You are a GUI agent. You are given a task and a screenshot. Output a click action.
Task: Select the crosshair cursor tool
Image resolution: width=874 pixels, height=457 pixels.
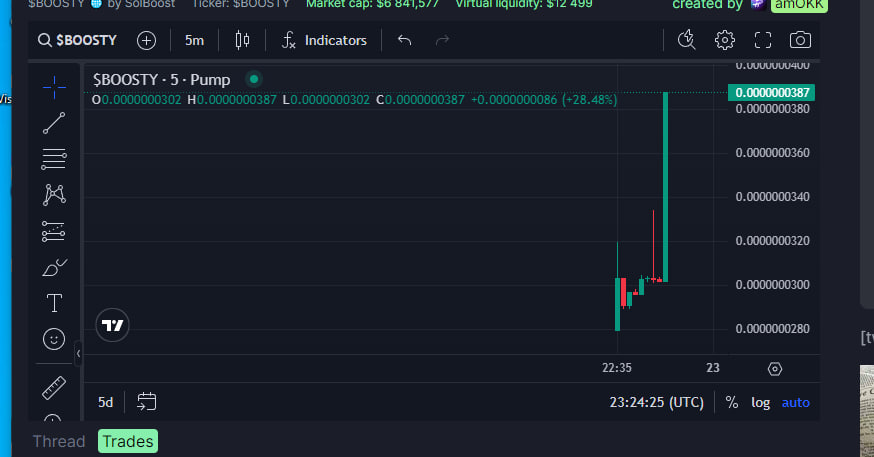pos(54,87)
